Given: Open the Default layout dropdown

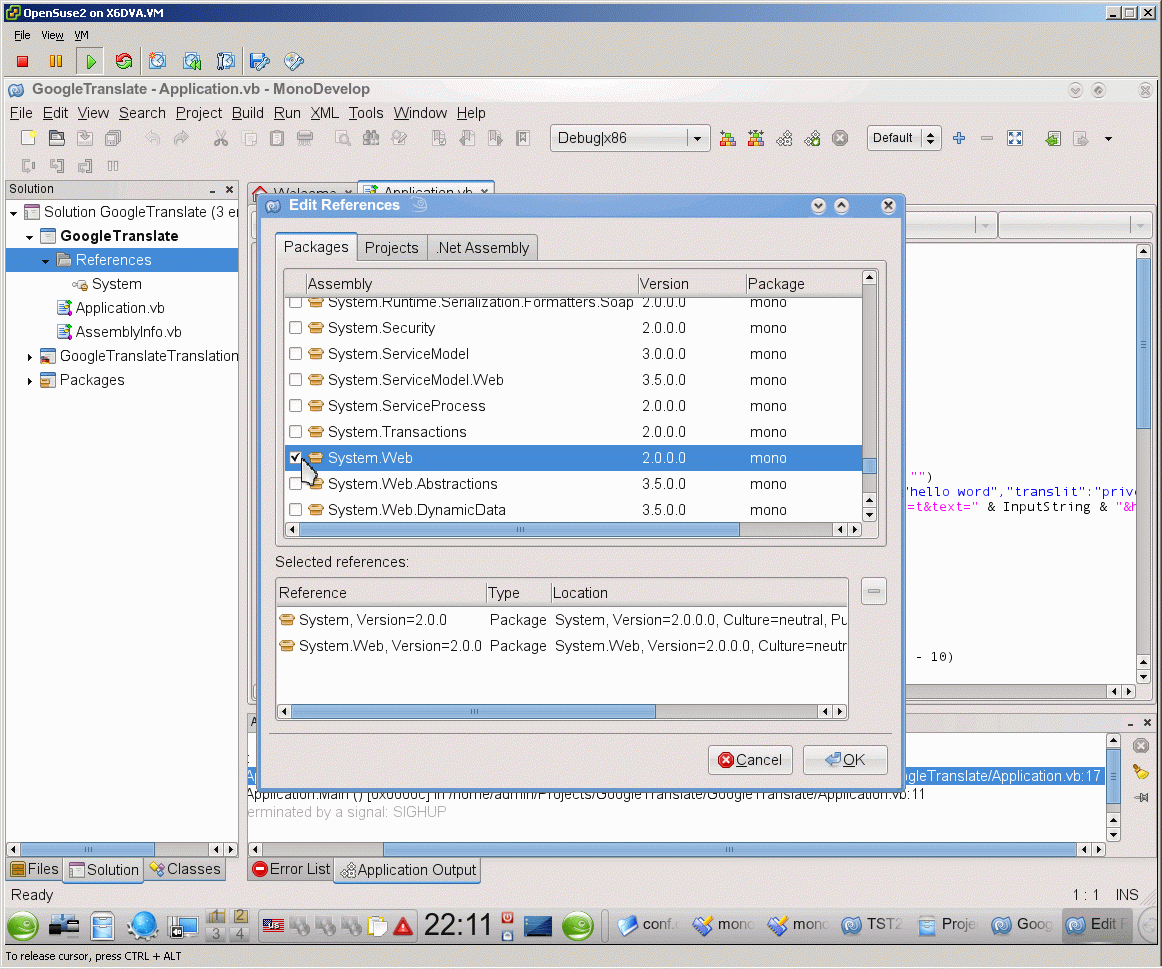Looking at the screenshot, I should point(904,138).
